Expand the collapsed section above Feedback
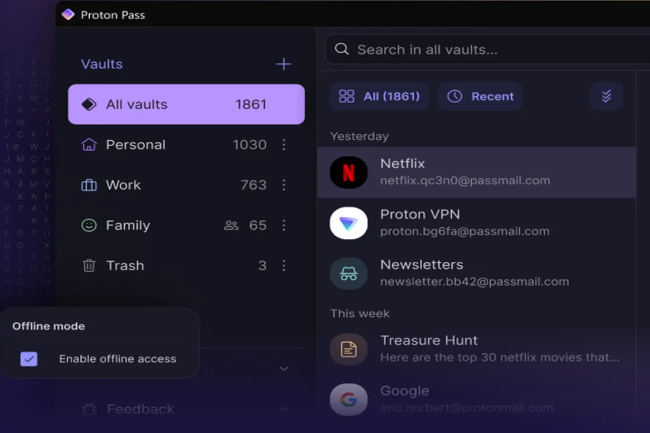650x433 pixels. (284, 369)
